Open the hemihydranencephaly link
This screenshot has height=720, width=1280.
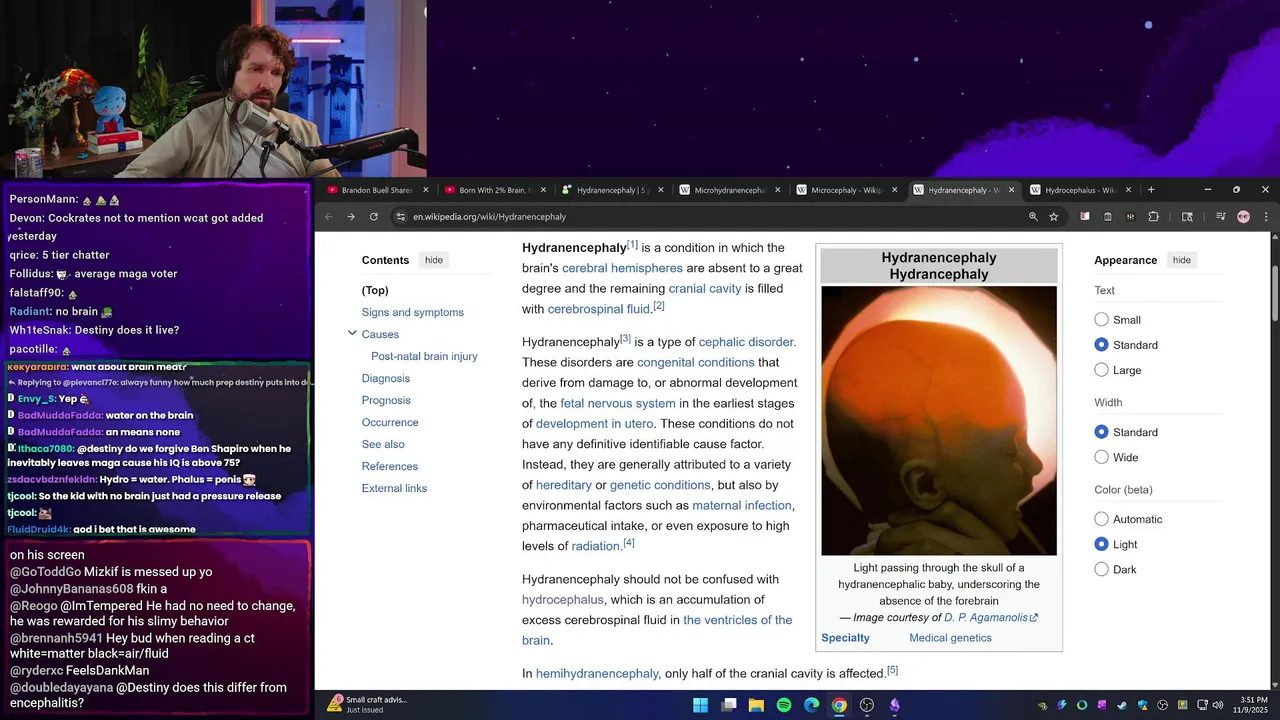click(597, 674)
